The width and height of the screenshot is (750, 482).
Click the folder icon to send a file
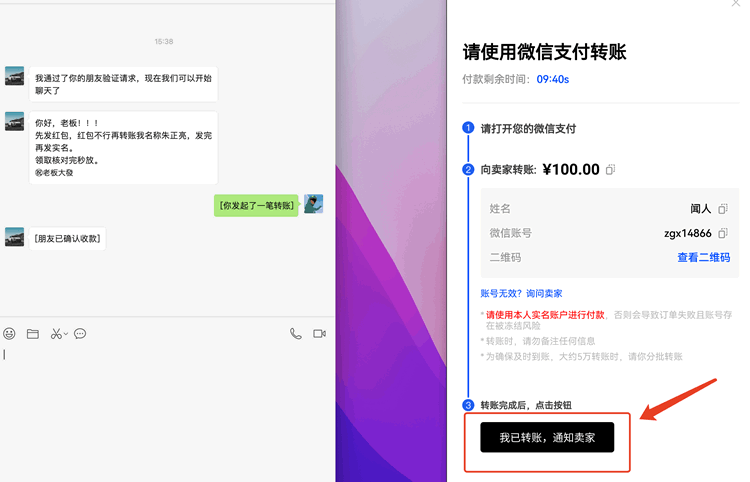(33, 333)
